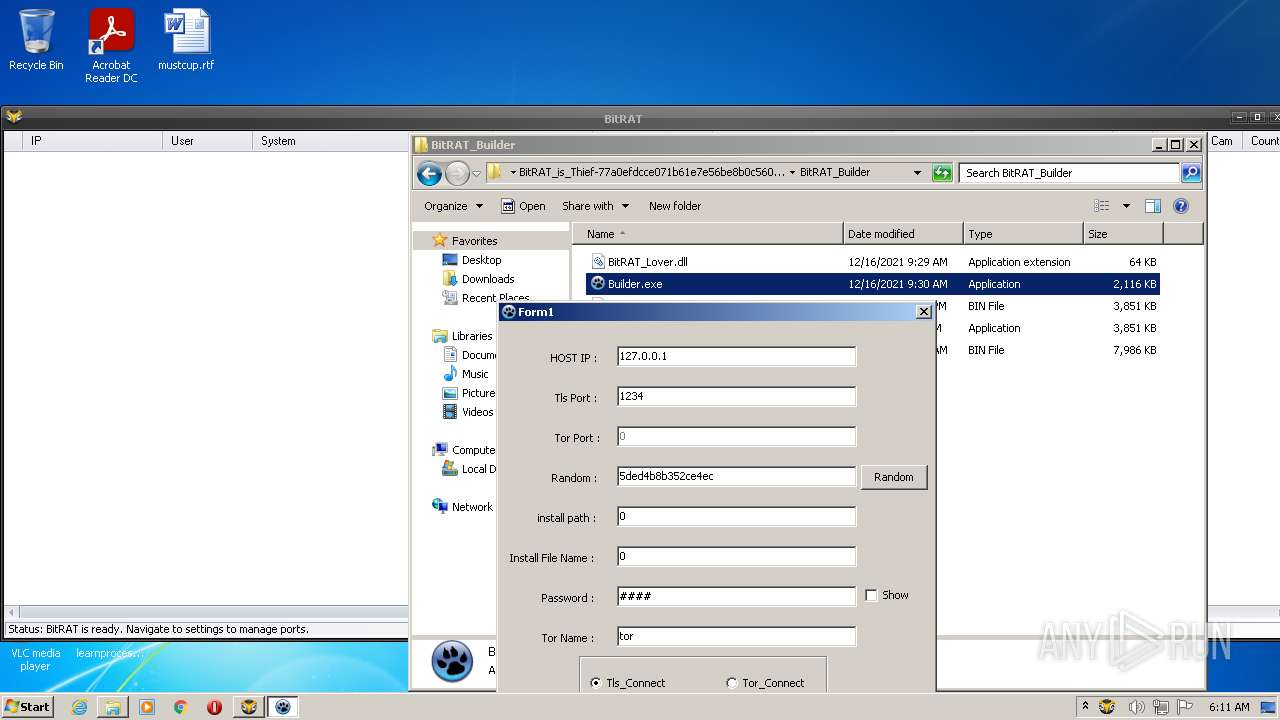
Task: Click the taskbar clock
Action: 1229,707
